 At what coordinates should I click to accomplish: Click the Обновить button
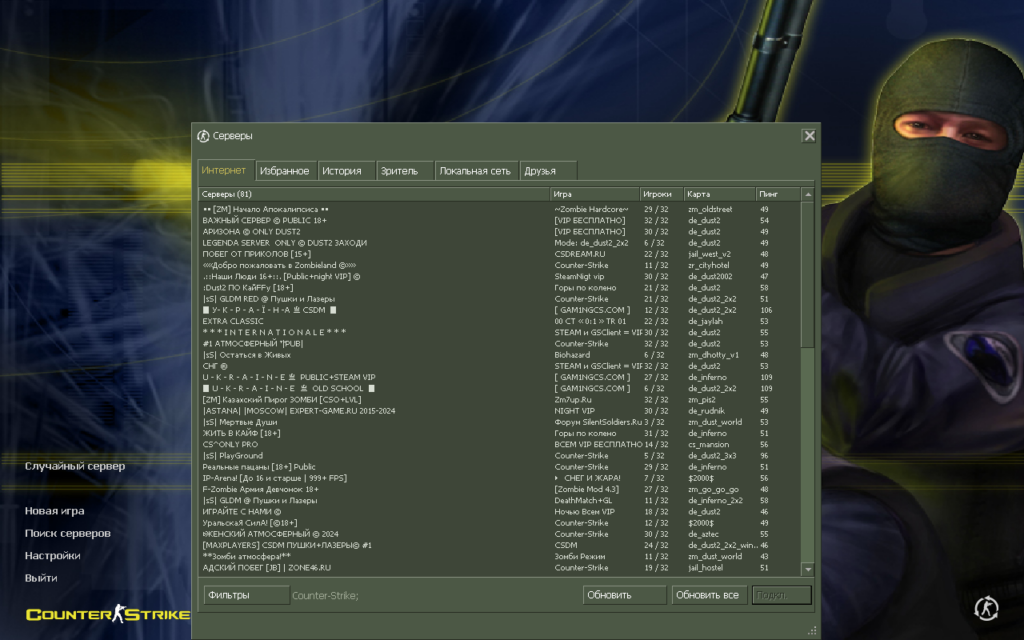pos(624,595)
